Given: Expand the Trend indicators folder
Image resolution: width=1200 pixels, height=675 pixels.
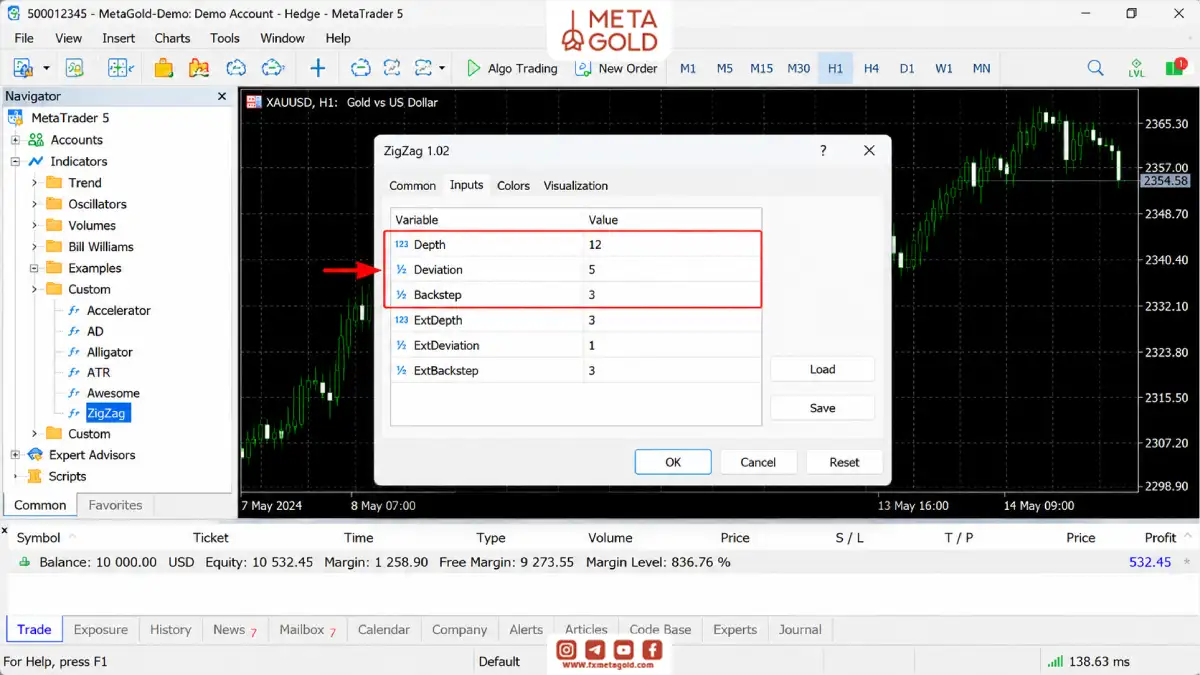Looking at the screenshot, I should [x=34, y=183].
